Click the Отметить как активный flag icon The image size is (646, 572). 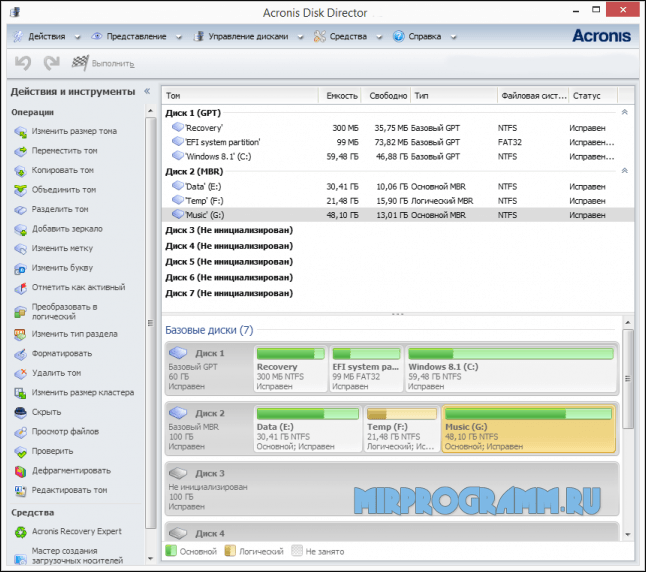20,288
